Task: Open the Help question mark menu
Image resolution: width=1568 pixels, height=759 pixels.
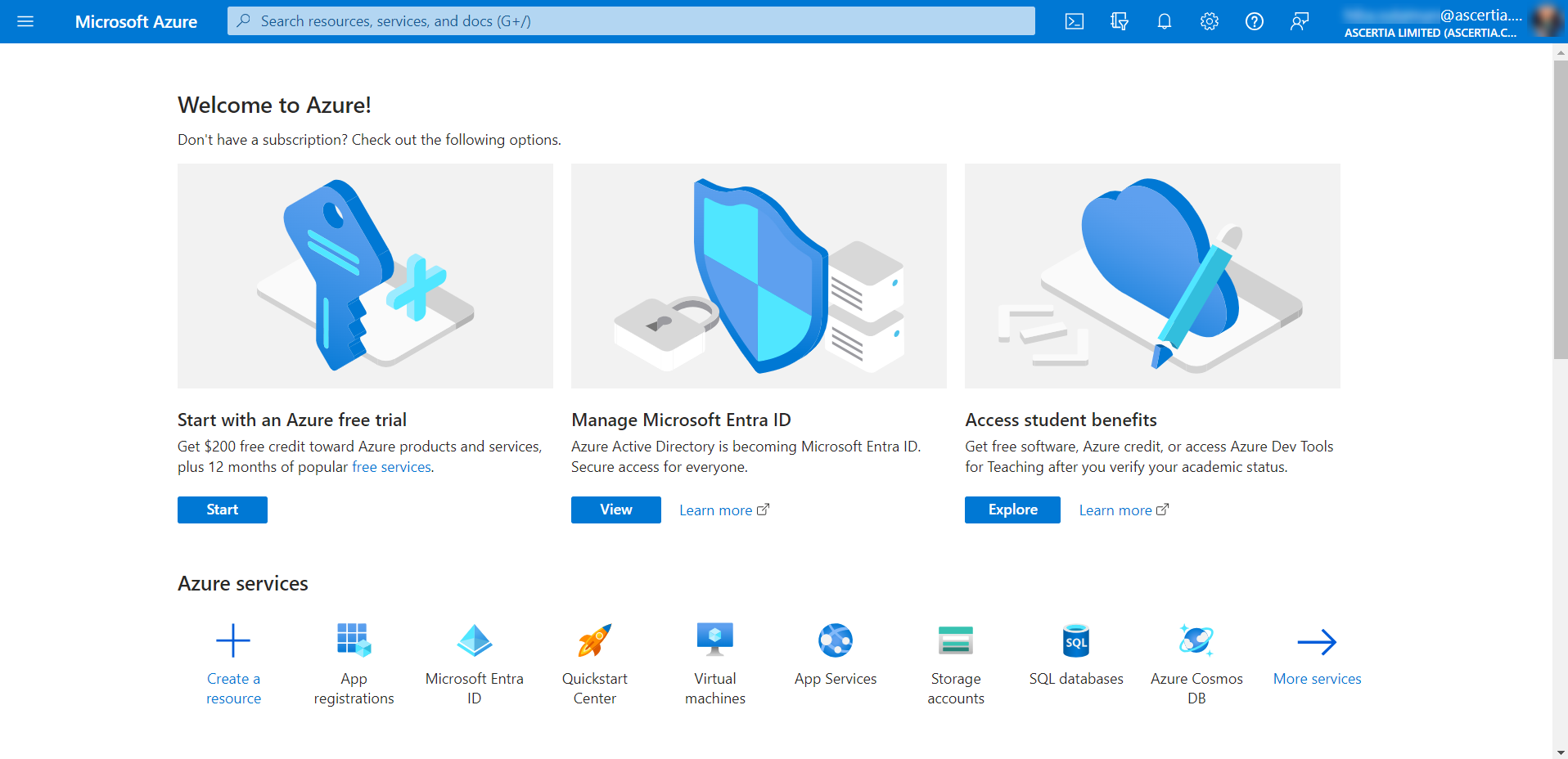Action: click(x=1254, y=21)
